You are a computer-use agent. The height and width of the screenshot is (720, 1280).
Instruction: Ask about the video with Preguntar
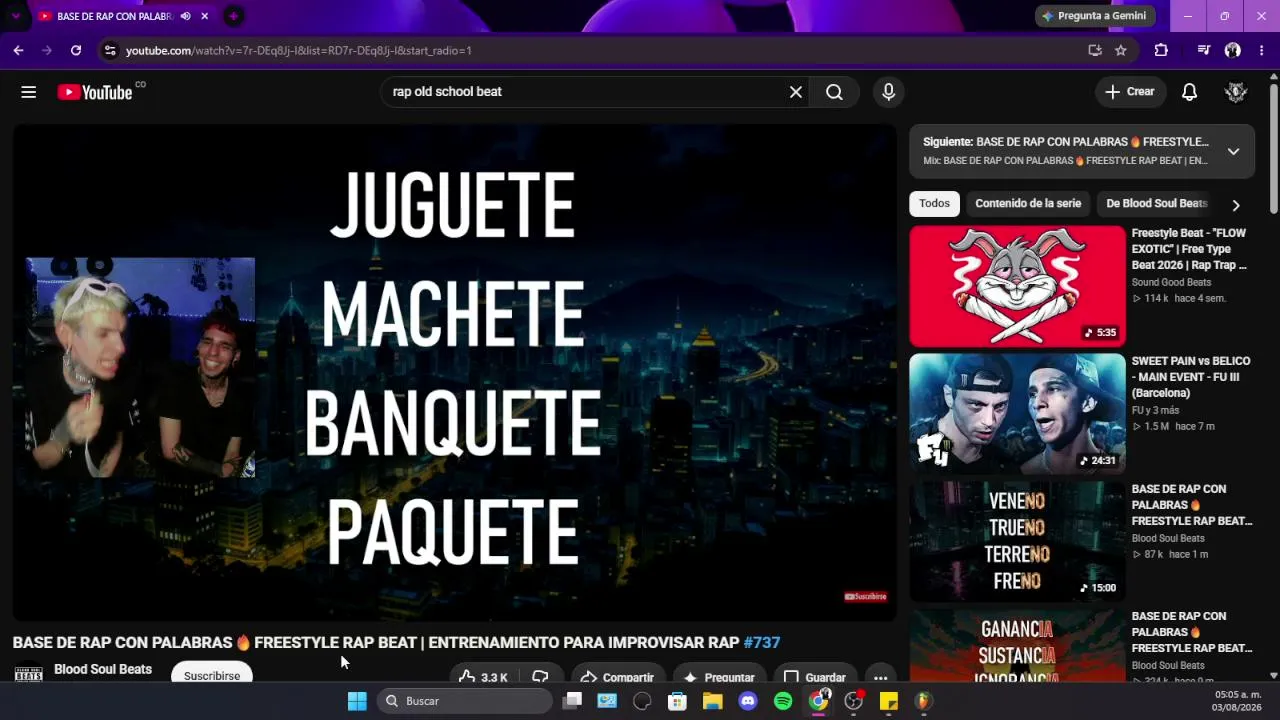(x=718, y=674)
